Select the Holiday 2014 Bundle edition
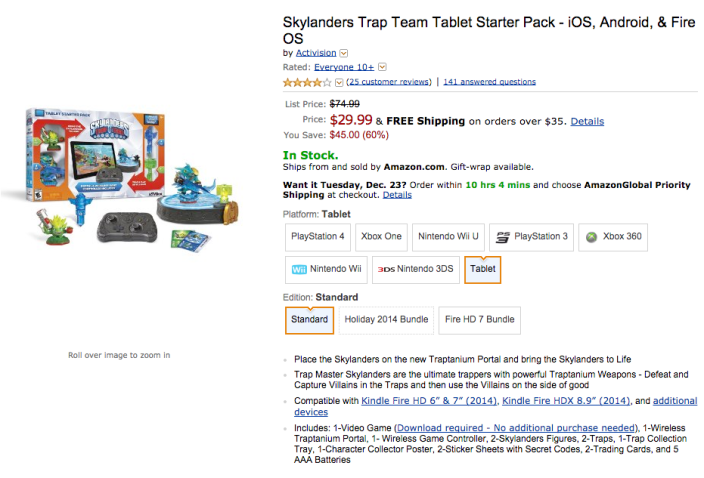This screenshot has width=704, height=478. 385,320
